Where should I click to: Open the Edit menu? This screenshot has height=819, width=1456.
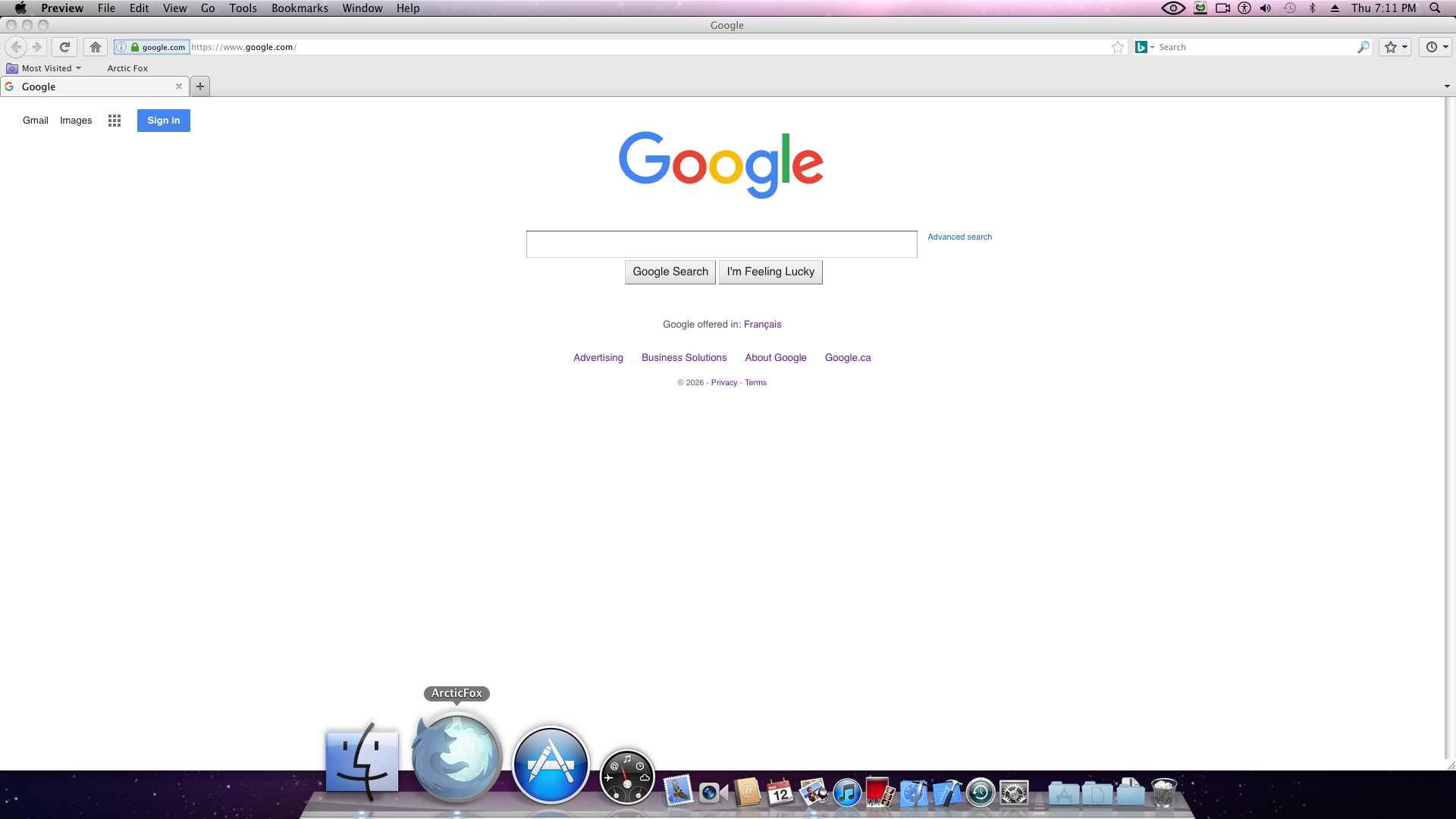pos(139,8)
